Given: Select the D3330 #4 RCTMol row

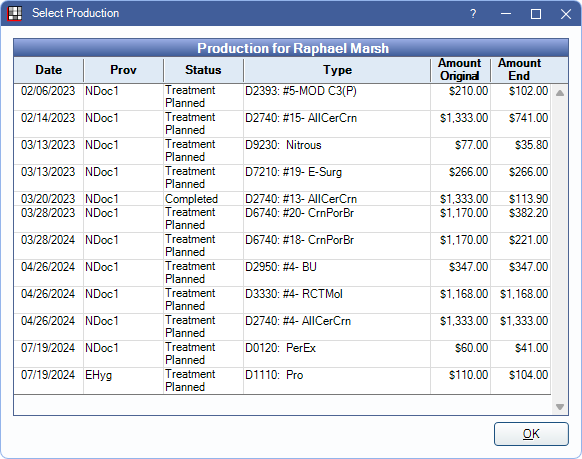Looking at the screenshot, I should point(282,300).
